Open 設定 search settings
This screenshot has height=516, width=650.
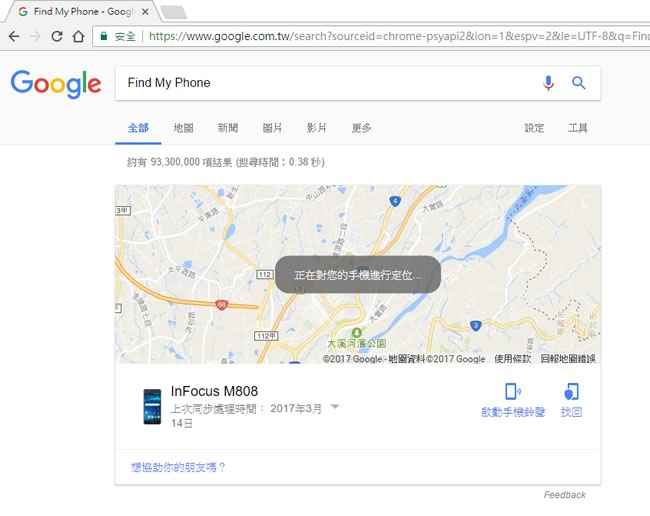tap(534, 128)
